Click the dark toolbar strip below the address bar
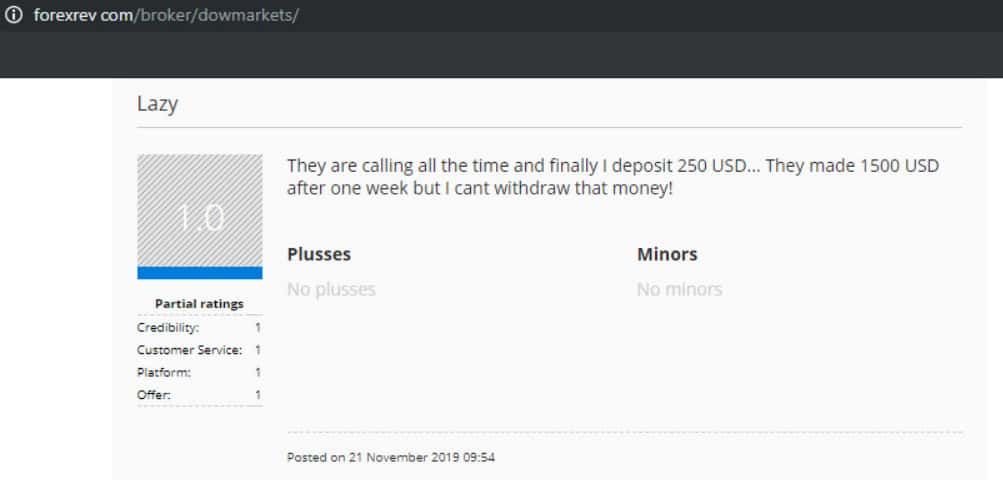The image size is (1003, 480). coord(500,55)
